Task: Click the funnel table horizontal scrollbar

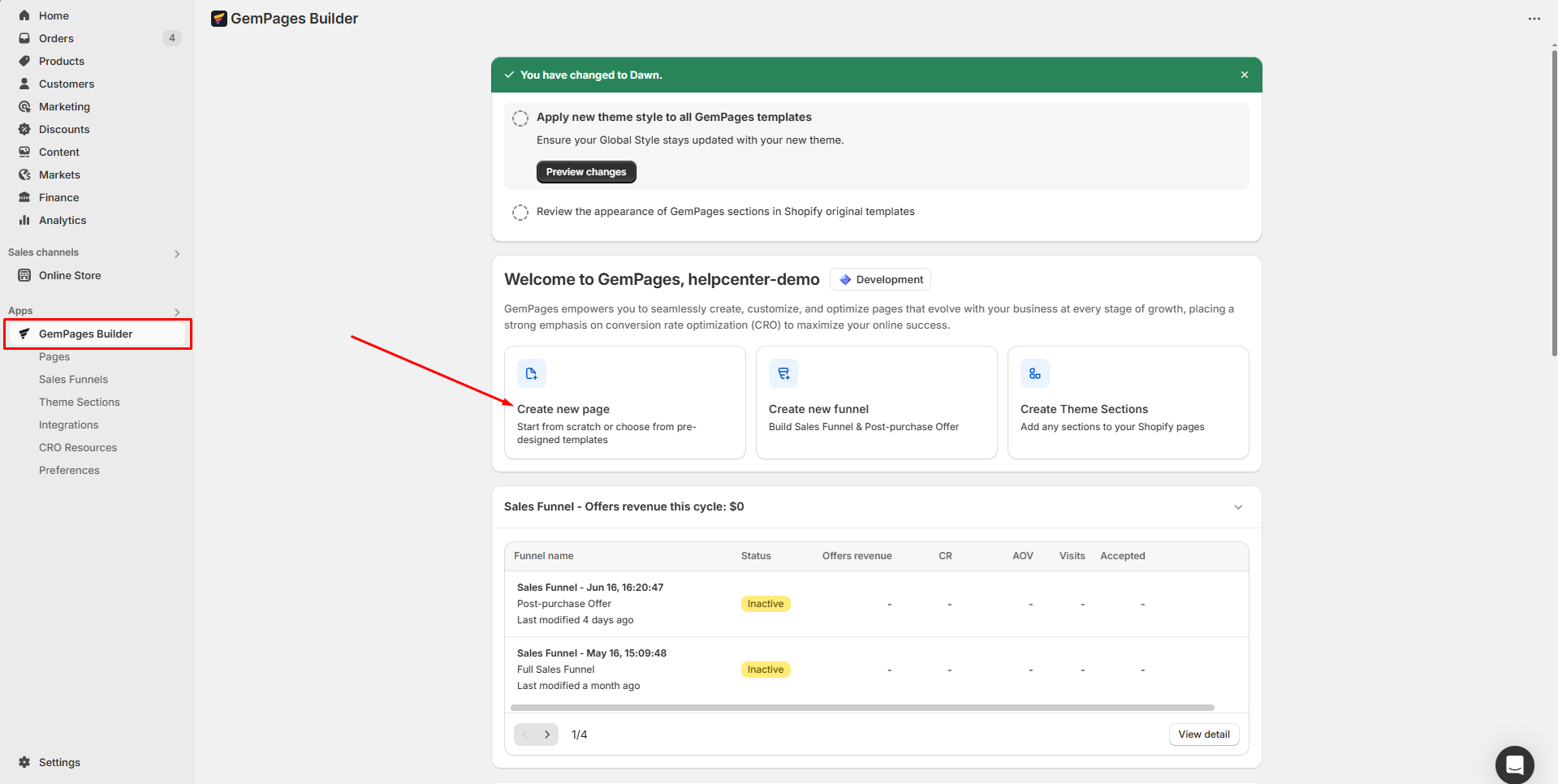Action: (x=862, y=708)
